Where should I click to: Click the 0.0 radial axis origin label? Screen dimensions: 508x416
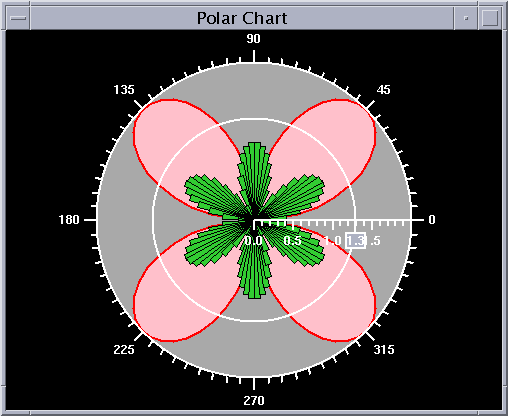coord(254,241)
